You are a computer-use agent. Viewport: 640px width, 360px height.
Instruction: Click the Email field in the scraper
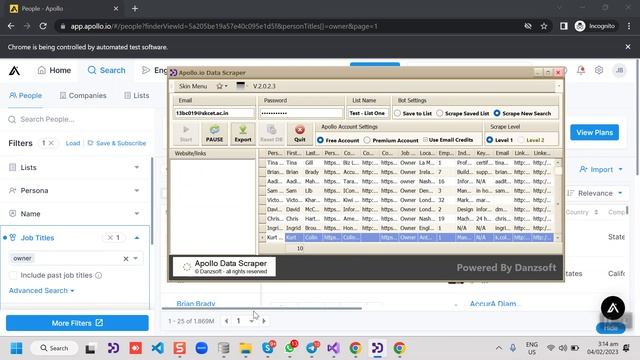tap(214, 113)
